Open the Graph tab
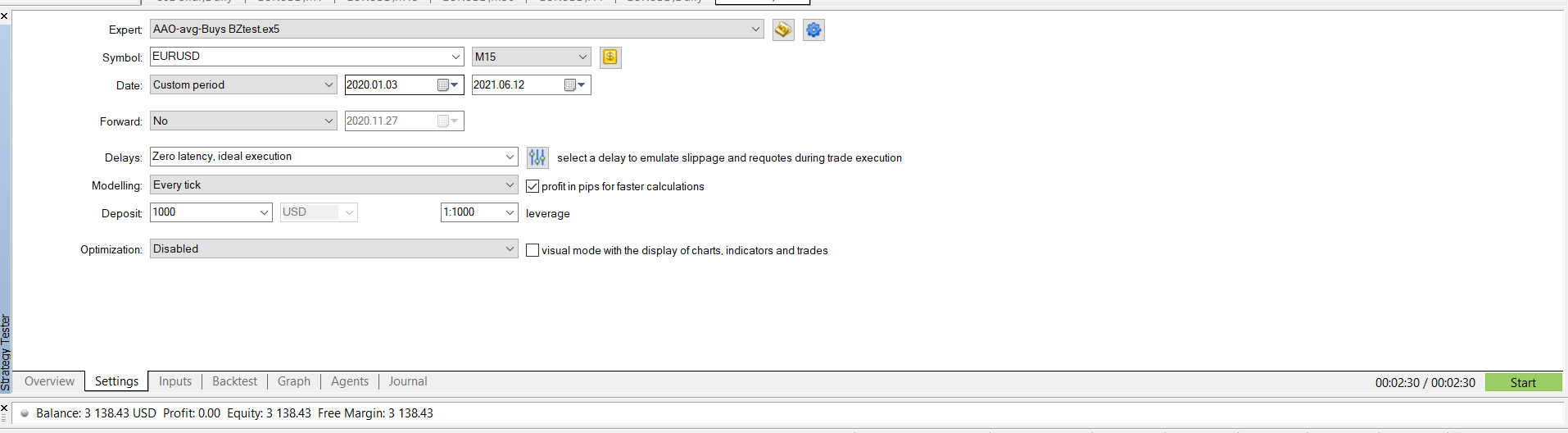Image resolution: width=1568 pixels, height=433 pixels. [294, 381]
